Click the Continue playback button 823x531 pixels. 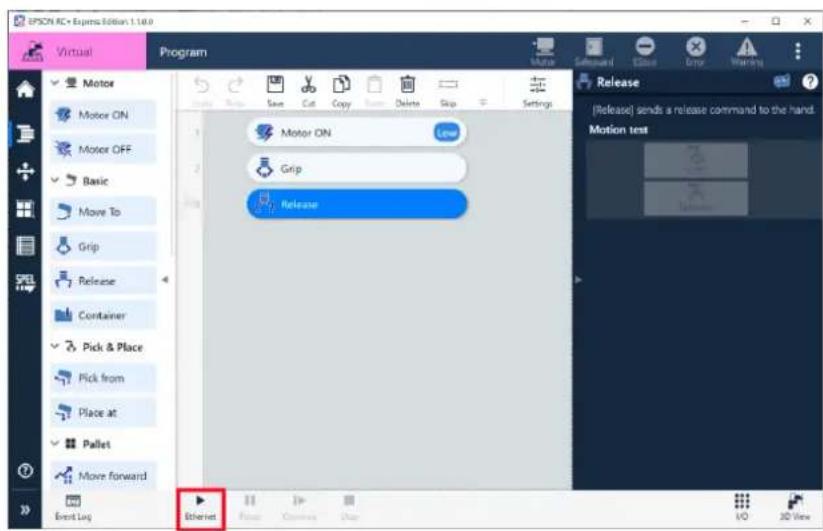(x=299, y=508)
